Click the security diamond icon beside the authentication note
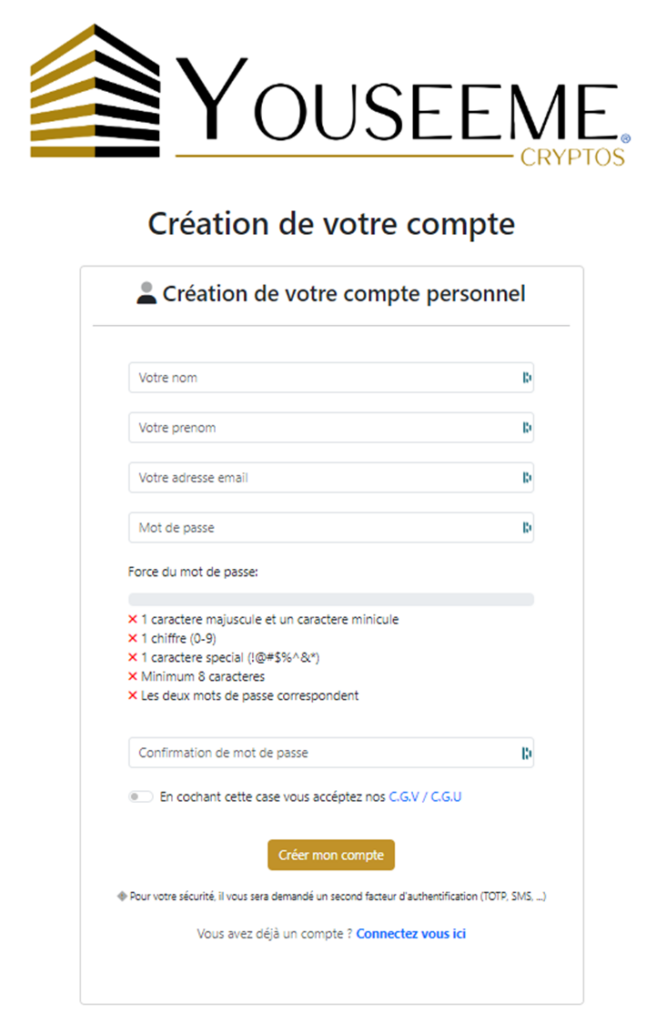 coord(122,896)
